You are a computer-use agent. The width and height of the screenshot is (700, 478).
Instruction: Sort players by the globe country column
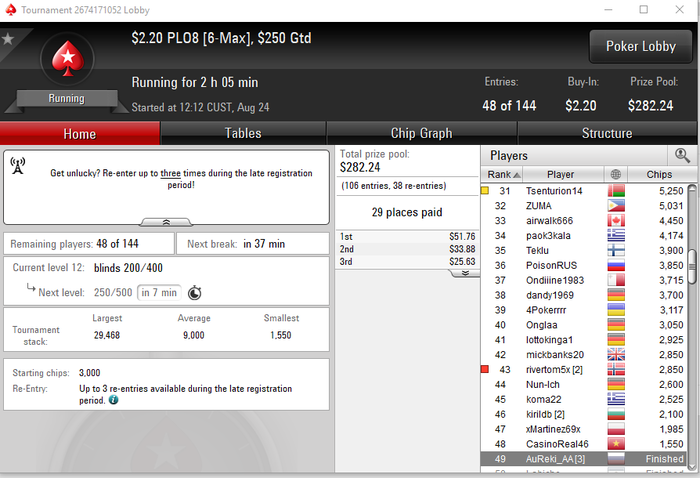coord(616,175)
